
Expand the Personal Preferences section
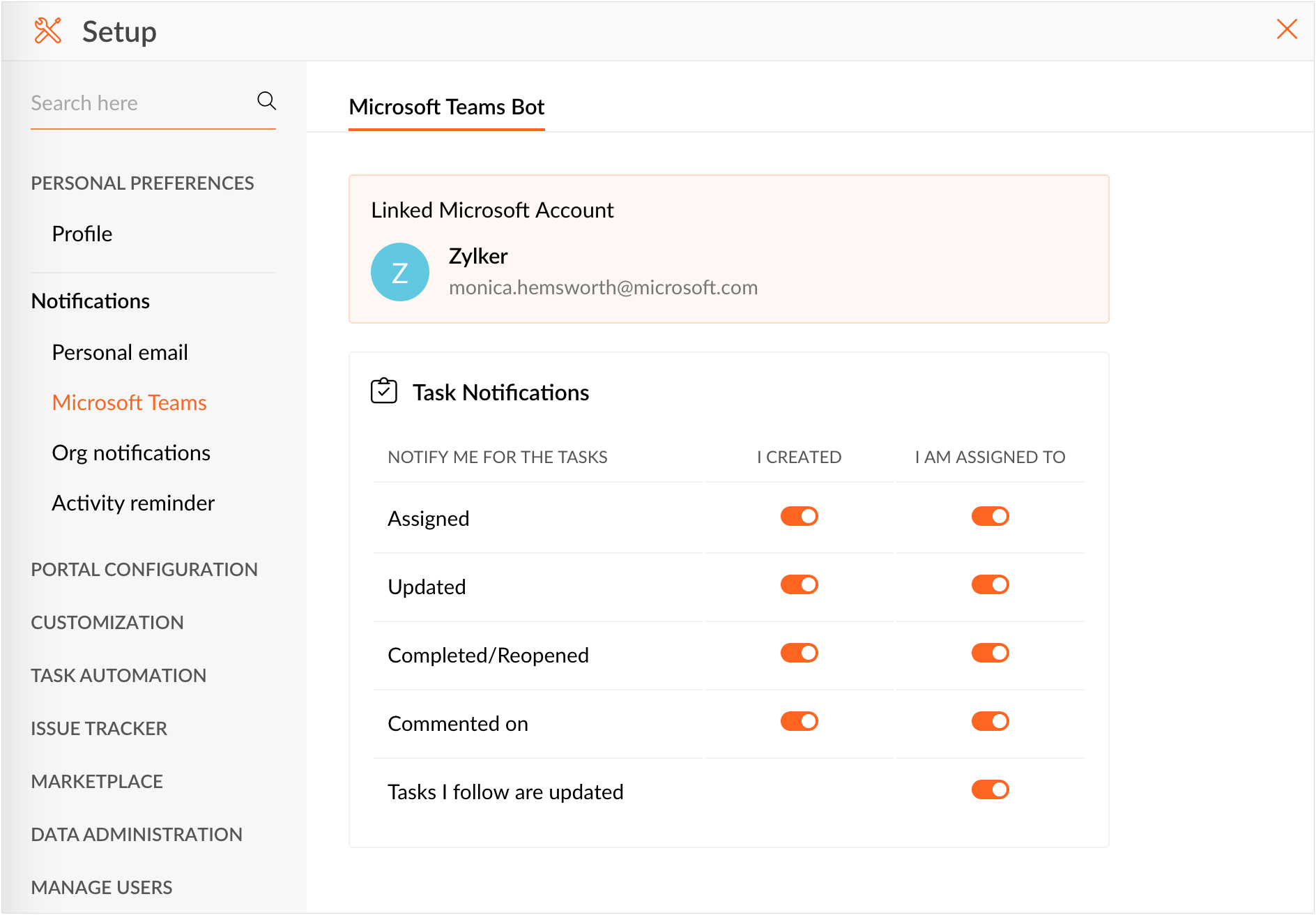coord(142,183)
